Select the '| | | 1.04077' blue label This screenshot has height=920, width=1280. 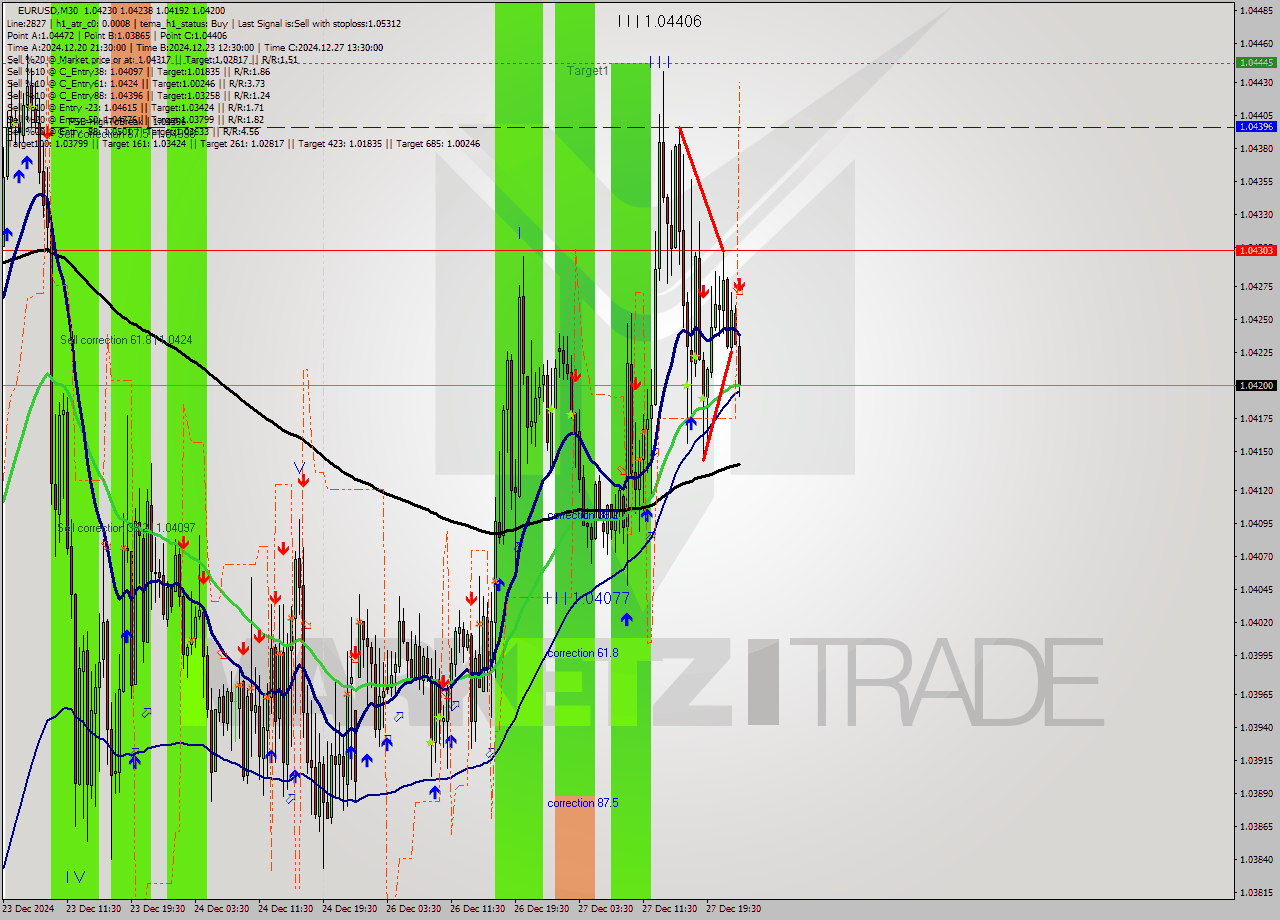tap(588, 597)
